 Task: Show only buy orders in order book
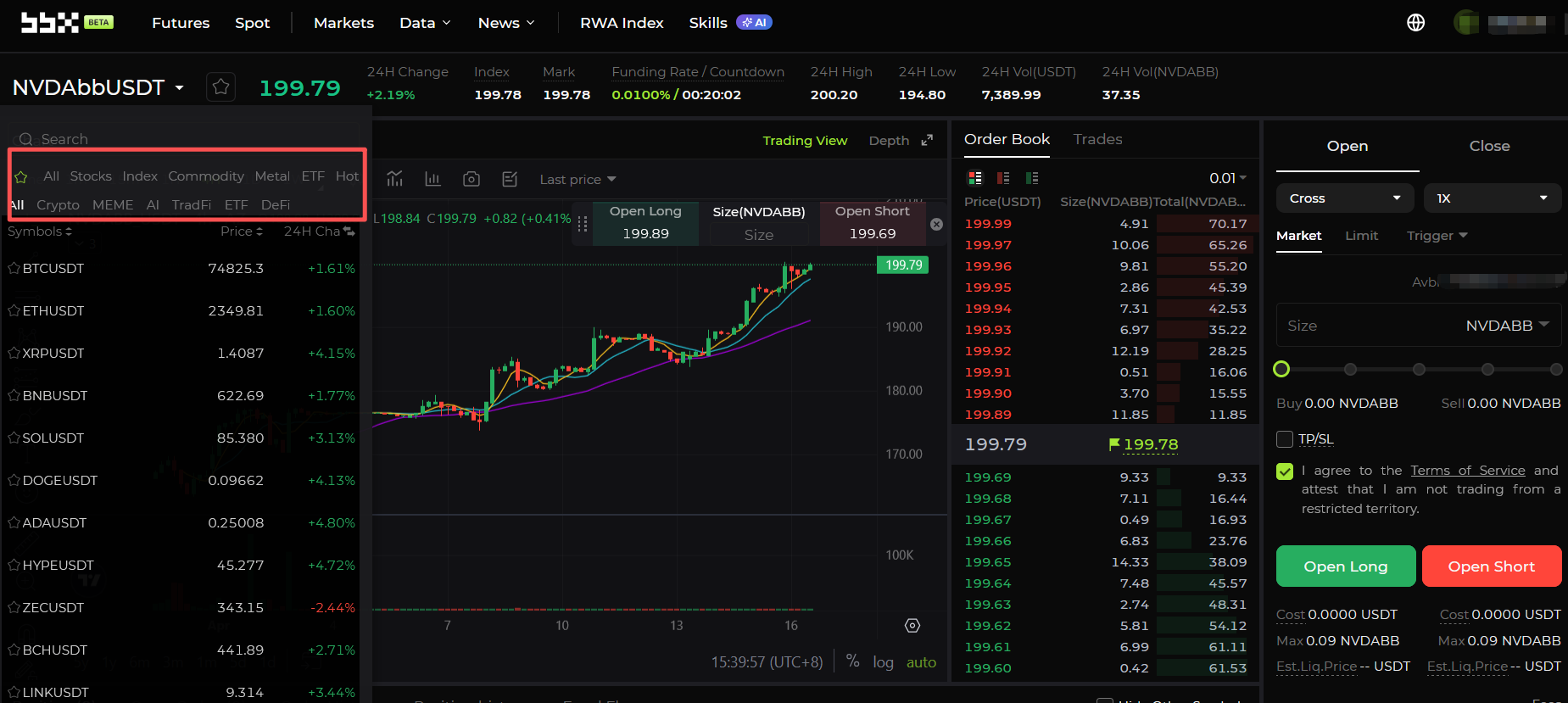(1032, 178)
